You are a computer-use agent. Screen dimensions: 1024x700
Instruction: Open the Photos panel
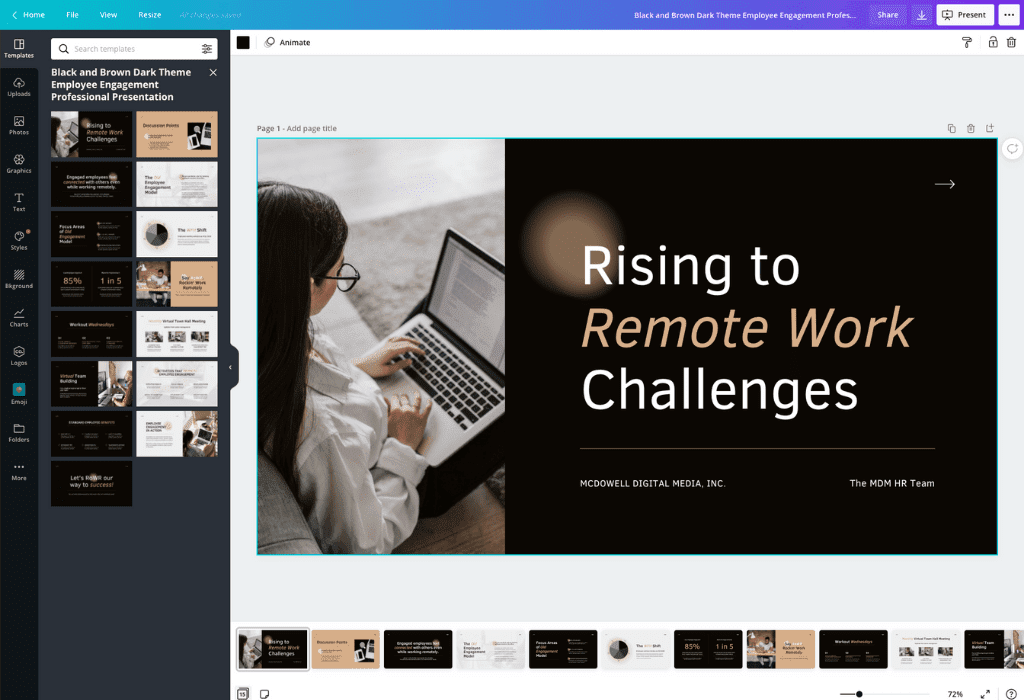(x=19, y=127)
